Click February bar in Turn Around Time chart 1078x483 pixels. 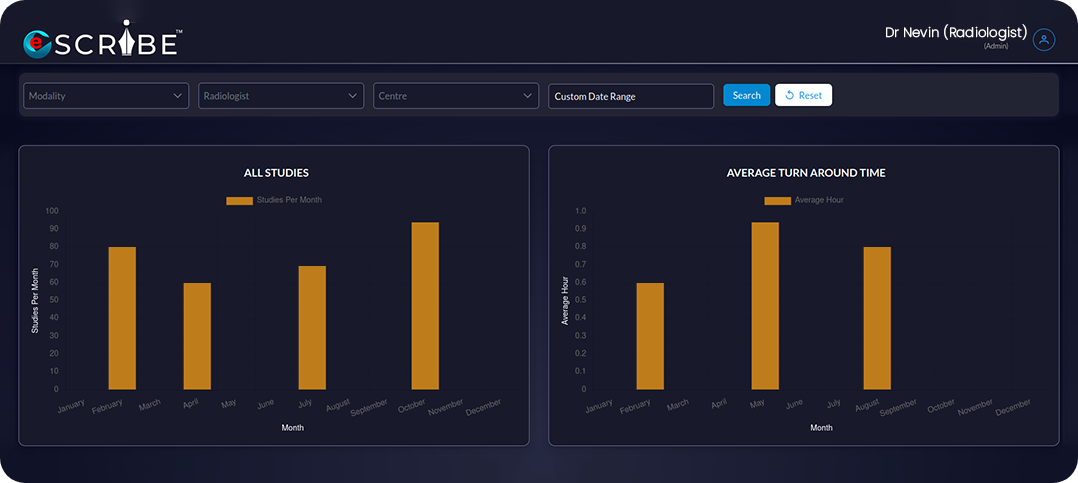(x=650, y=336)
